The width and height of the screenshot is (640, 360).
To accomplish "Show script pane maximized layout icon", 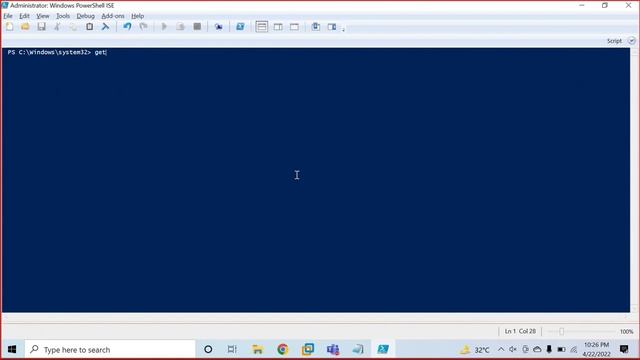I will [x=294, y=27].
